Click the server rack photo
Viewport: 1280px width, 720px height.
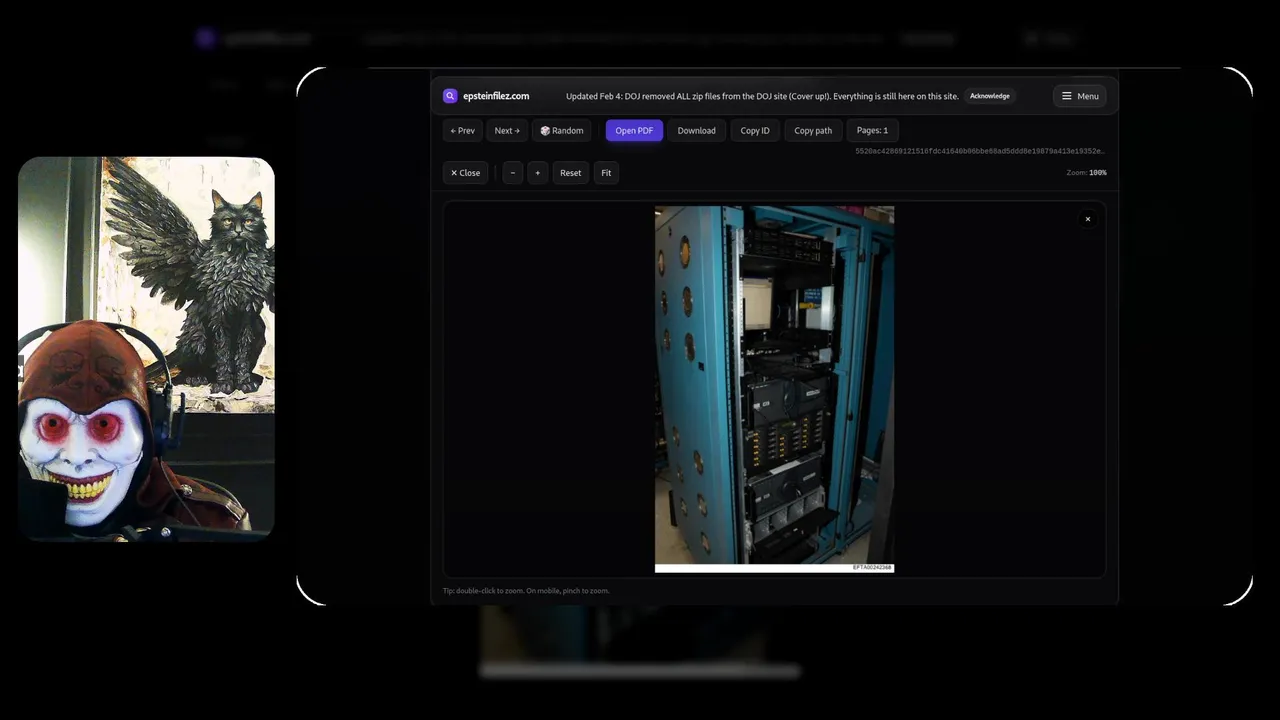(x=774, y=389)
